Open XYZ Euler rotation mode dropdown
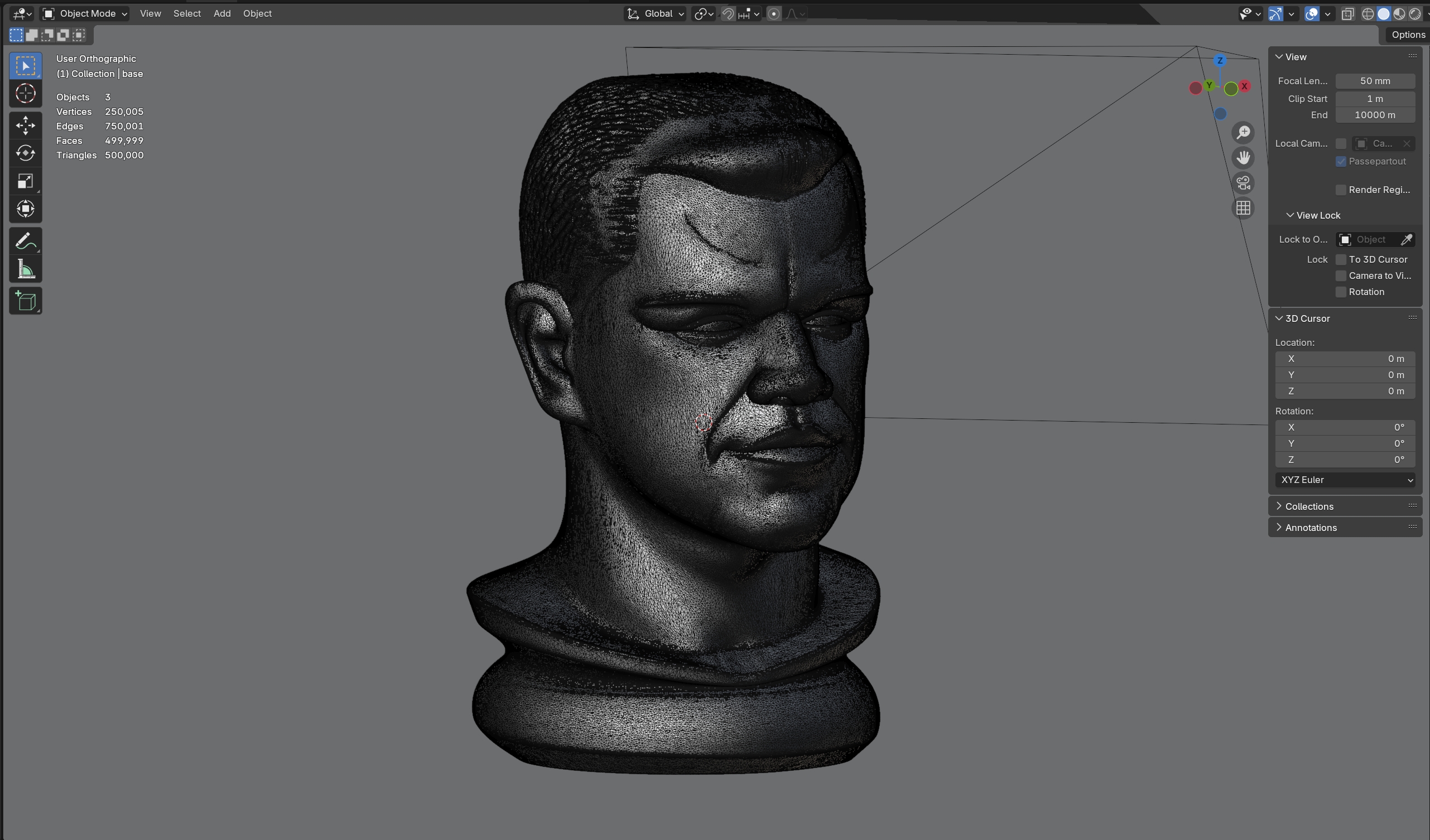The height and width of the screenshot is (840, 1430). click(x=1345, y=480)
